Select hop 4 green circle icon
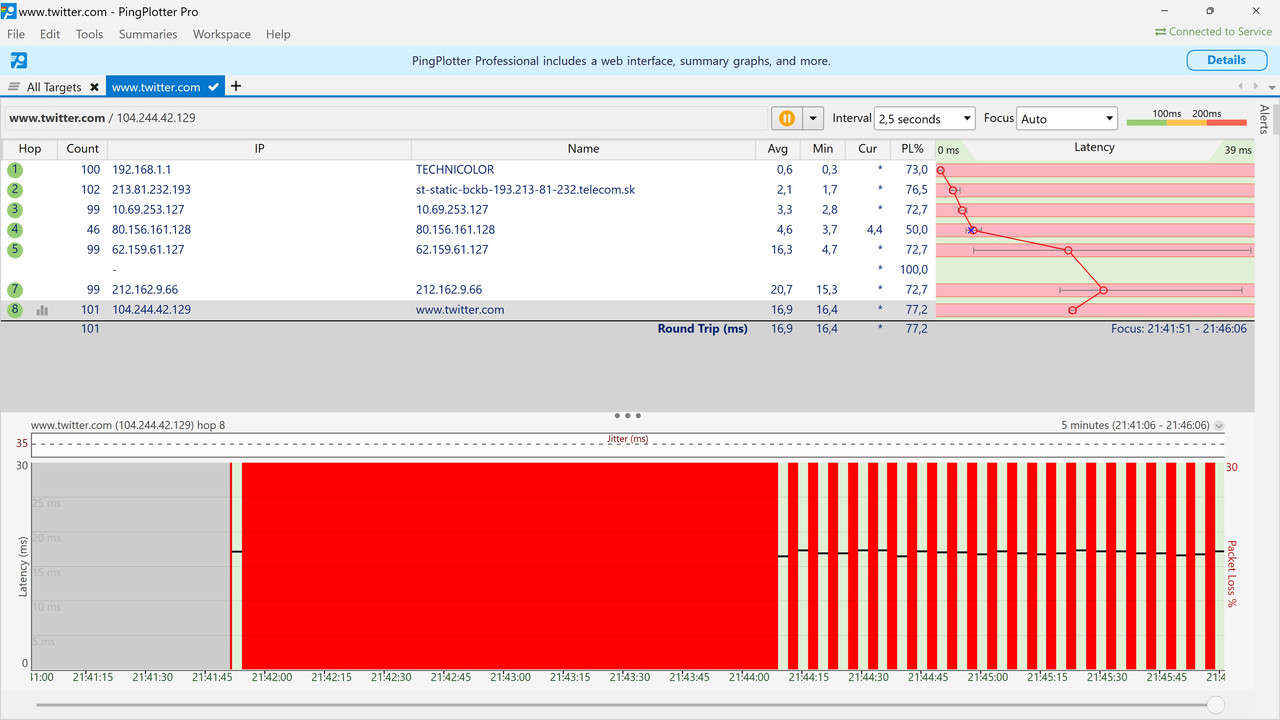Viewport: 1280px width, 720px height. click(15, 230)
